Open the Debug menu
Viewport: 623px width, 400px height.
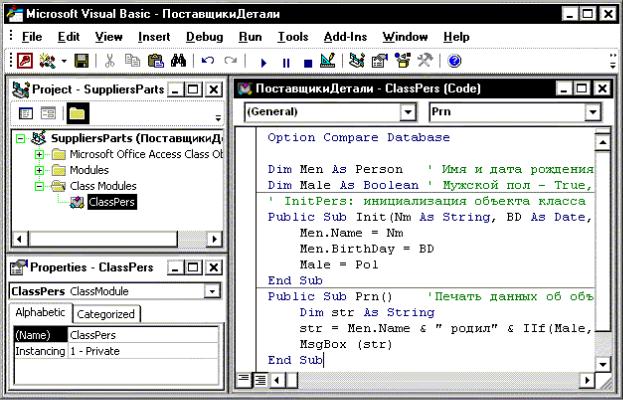tap(204, 37)
